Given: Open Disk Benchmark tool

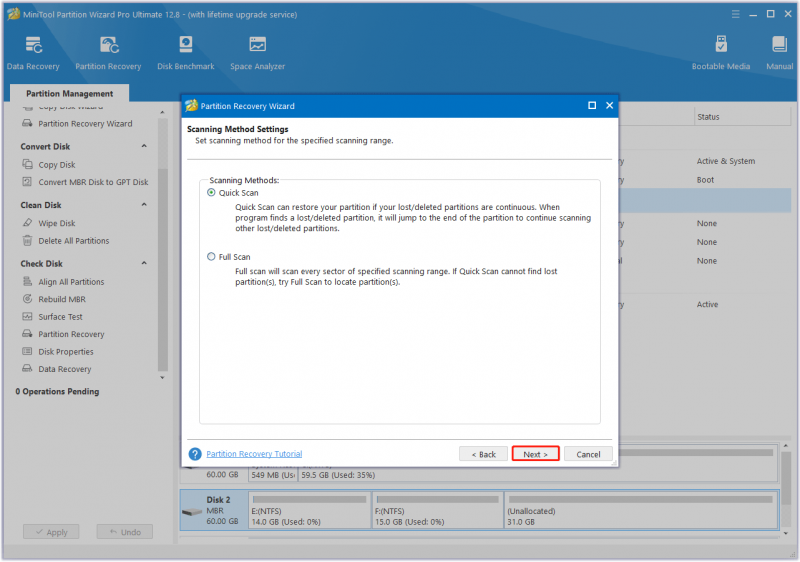Looking at the screenshot, I should pos(186,53).
